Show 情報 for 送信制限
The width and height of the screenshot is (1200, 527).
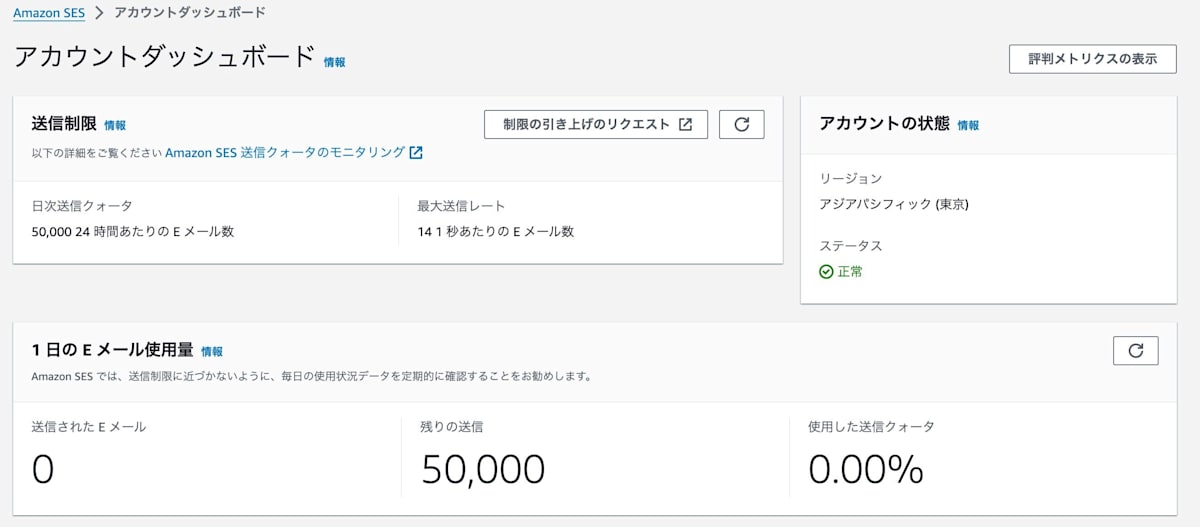tap(115, 126)
